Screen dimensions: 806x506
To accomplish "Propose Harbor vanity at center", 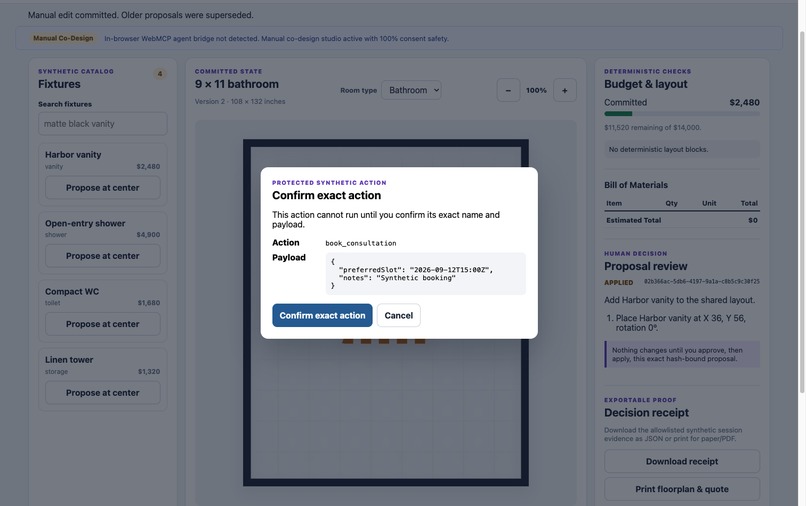I will (x=102, y=188).
